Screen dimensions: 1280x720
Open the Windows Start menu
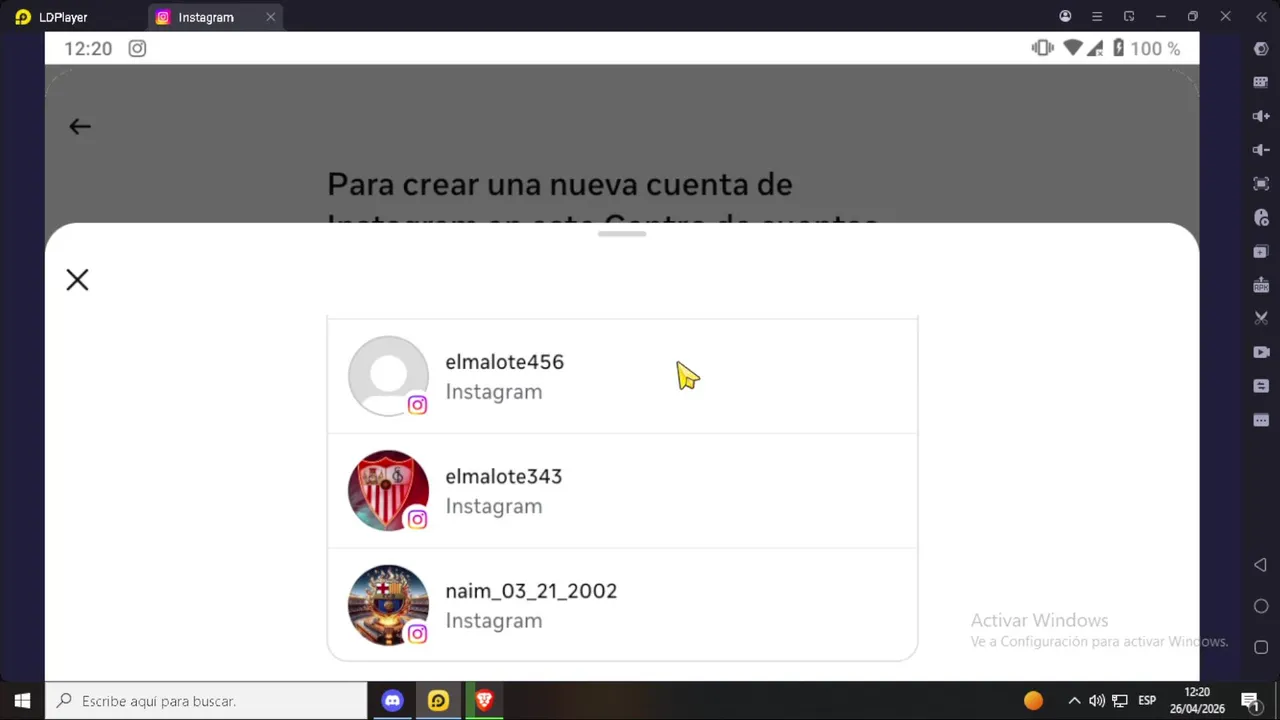[x=22, y=701]
